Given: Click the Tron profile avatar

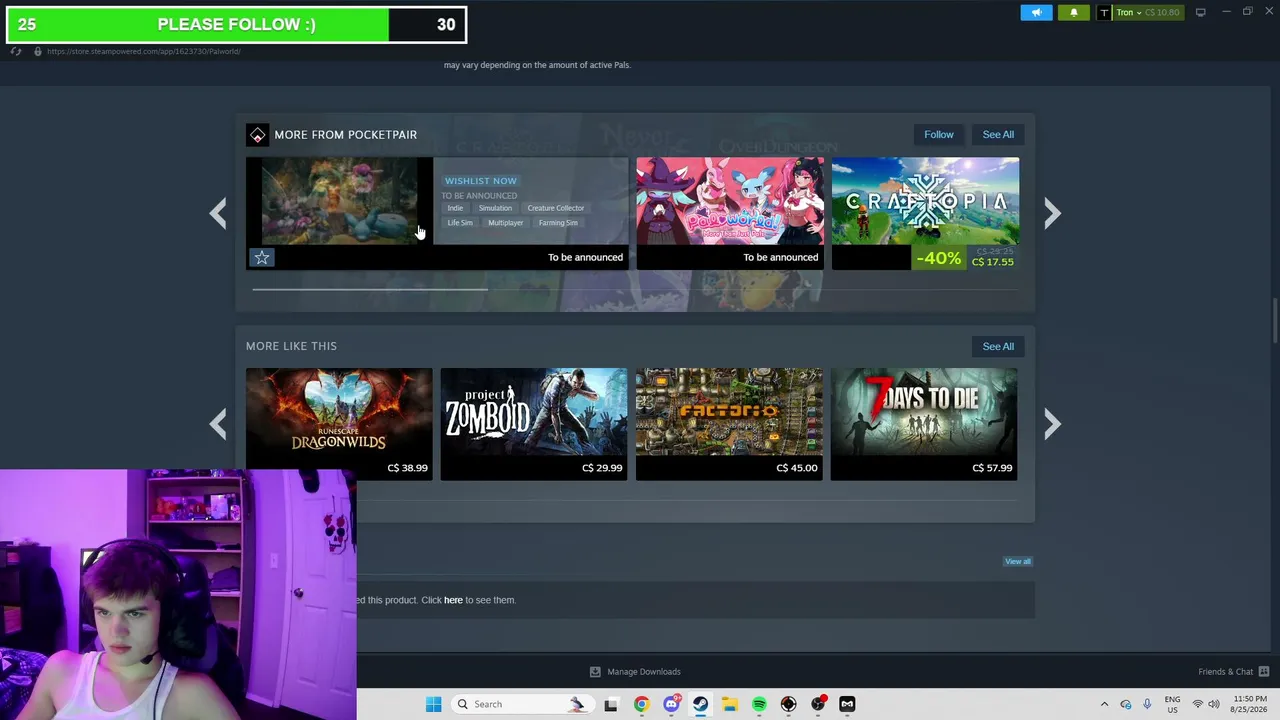Looking at the screenshot, I should coord(1104,12).
